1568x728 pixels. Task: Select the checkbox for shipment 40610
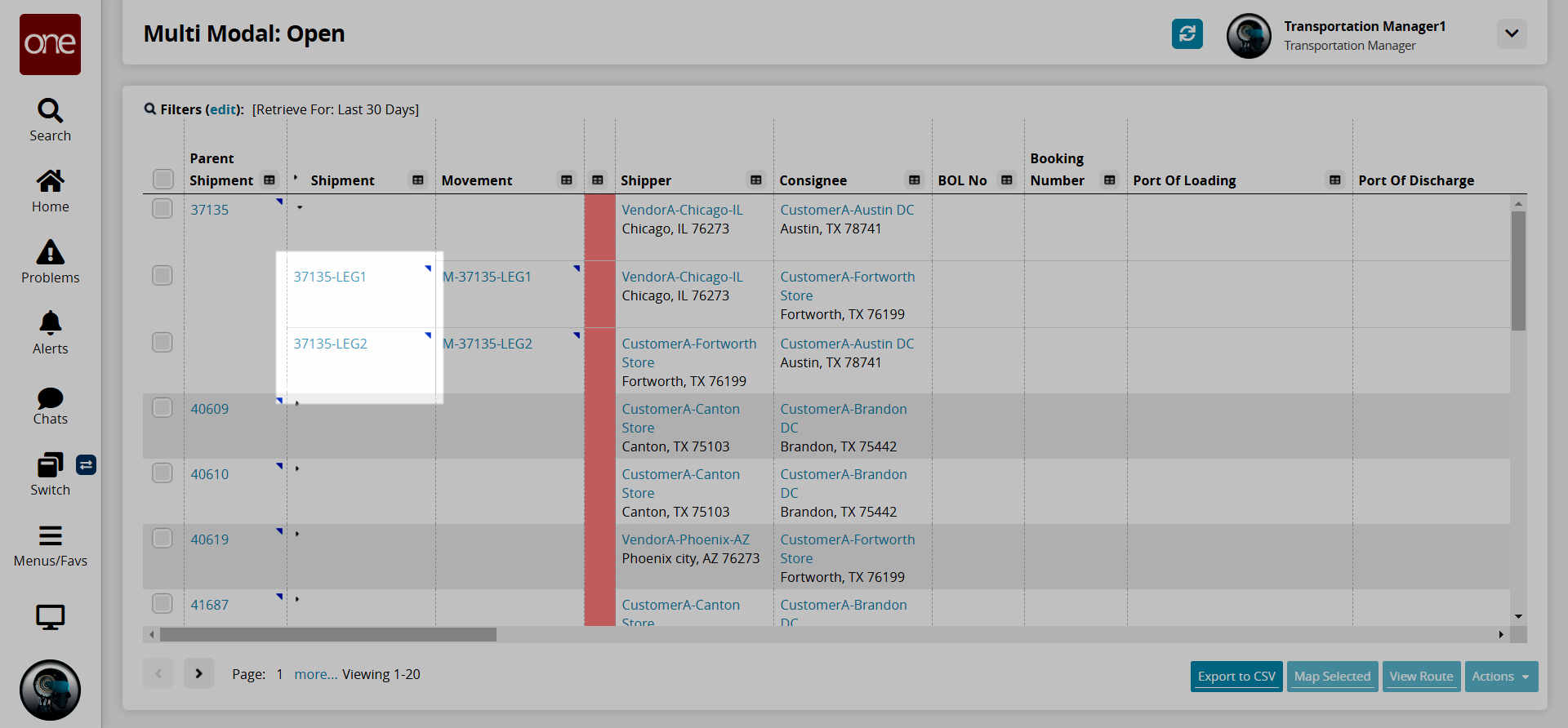coord(163,473)
